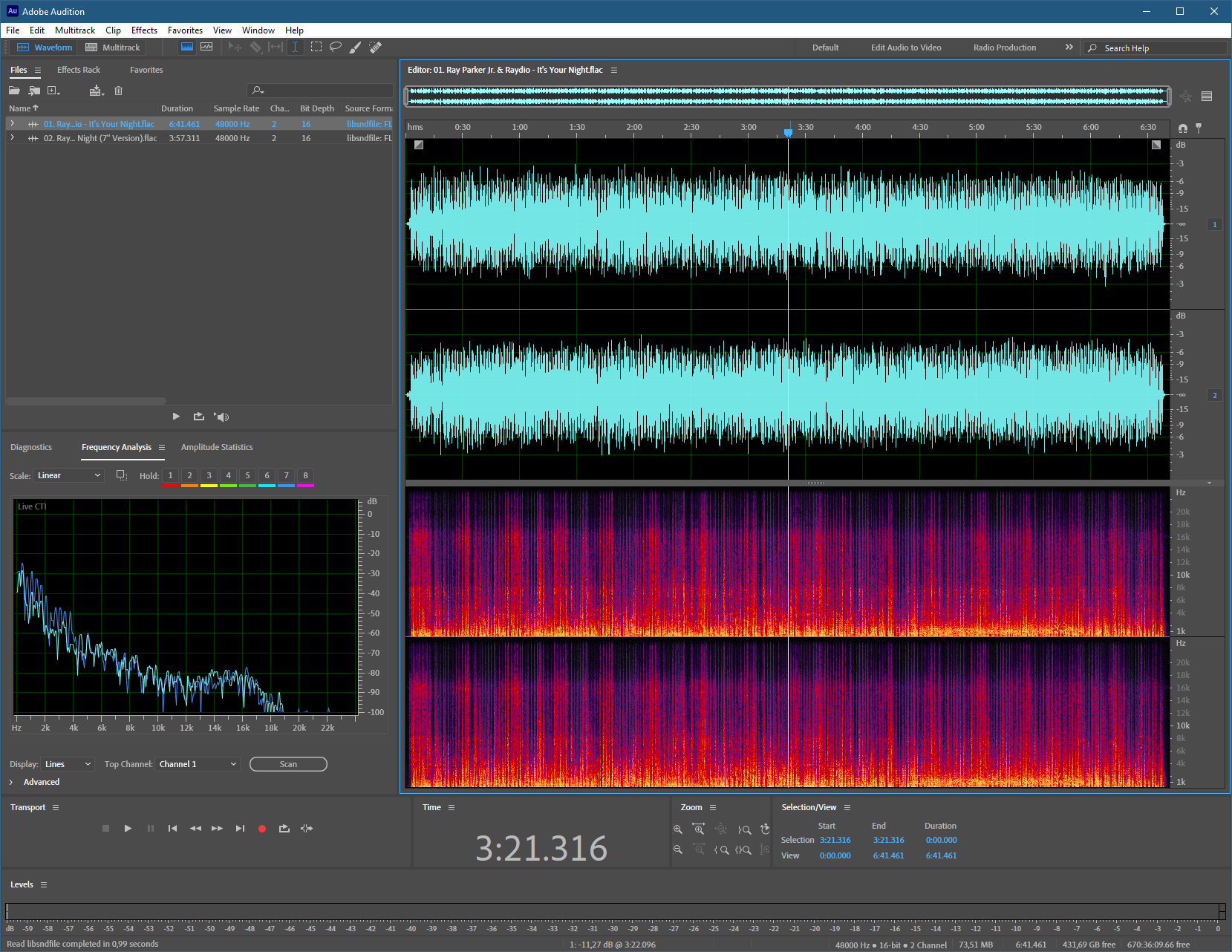Click the headphone scrub icon above the editor
The height and width of the screenshot is (952, 1232).
tap(1183, 128)
